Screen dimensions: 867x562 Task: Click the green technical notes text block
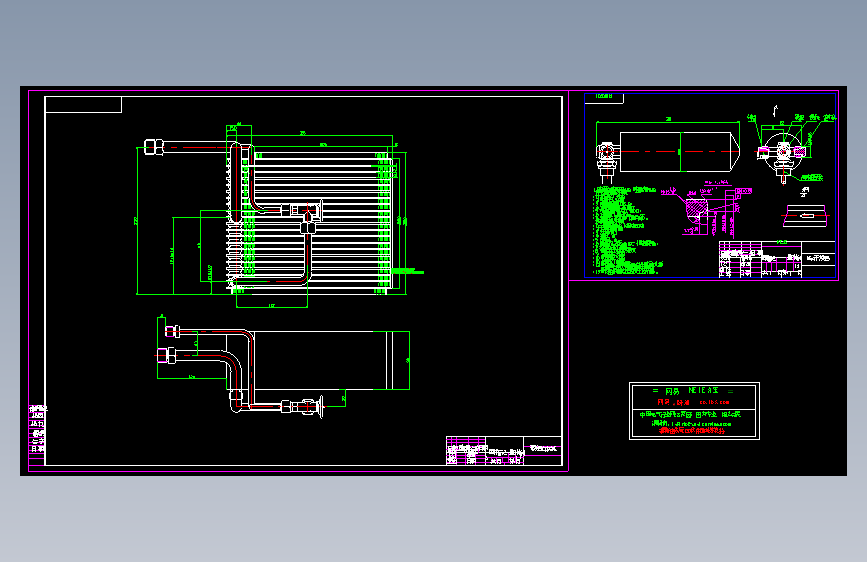pyautogui.click(x=624, y=231)
